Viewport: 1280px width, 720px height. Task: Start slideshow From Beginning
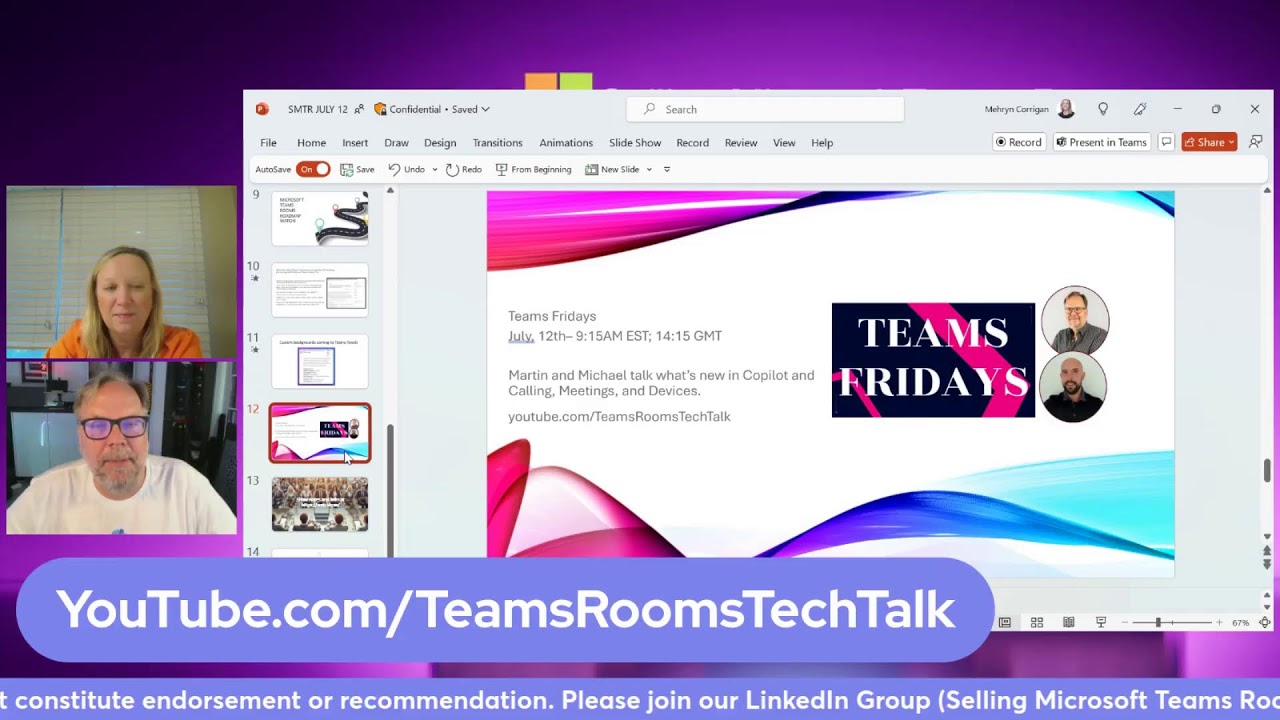pyautogui.click(x=533, y=169)
